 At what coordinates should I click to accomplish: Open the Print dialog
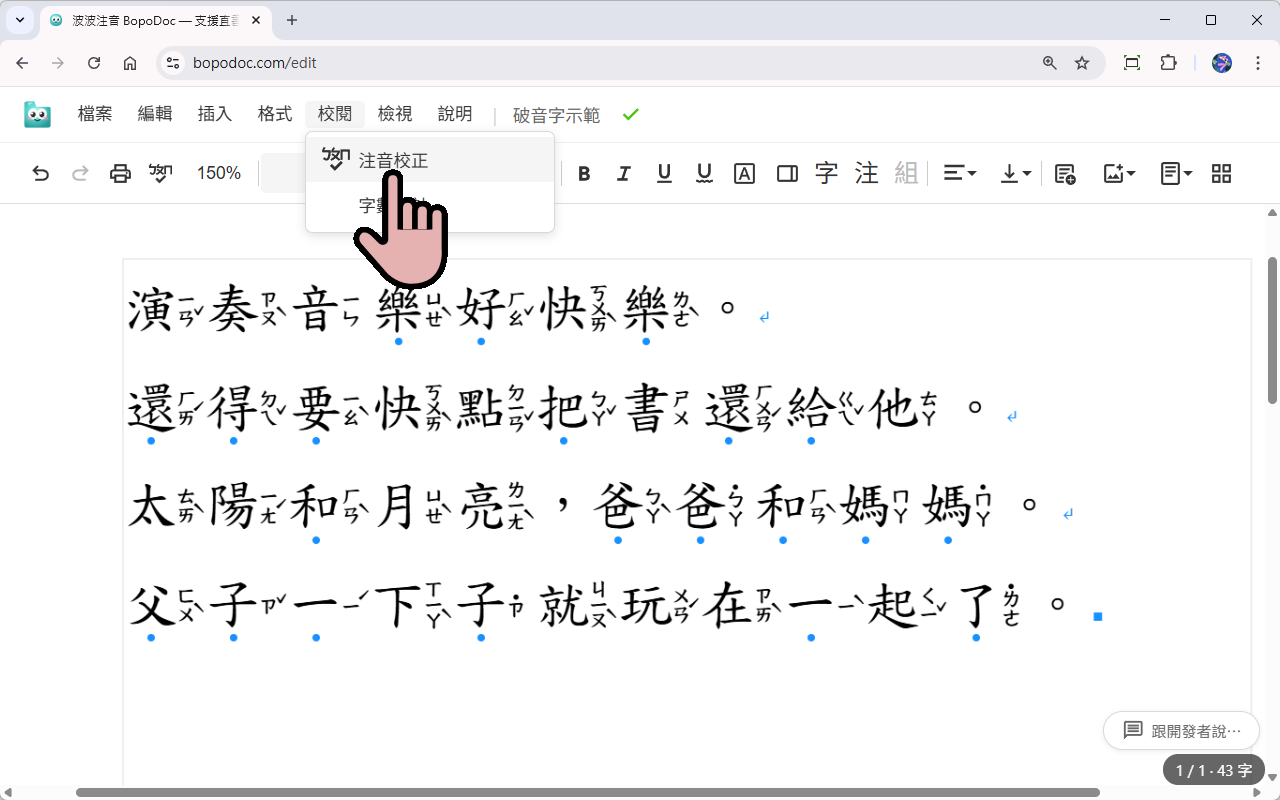[120, 173]
